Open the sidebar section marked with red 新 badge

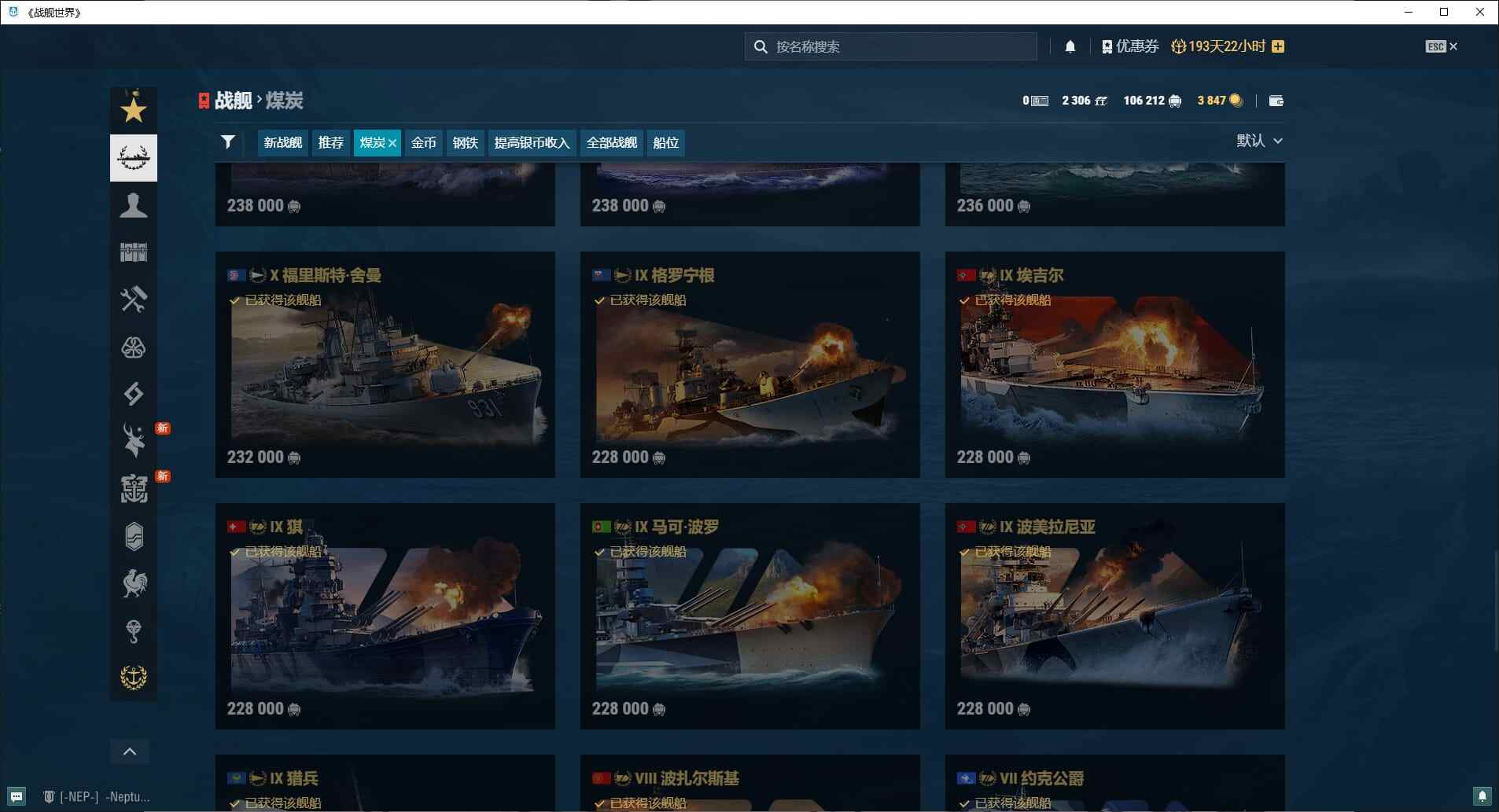134,439
